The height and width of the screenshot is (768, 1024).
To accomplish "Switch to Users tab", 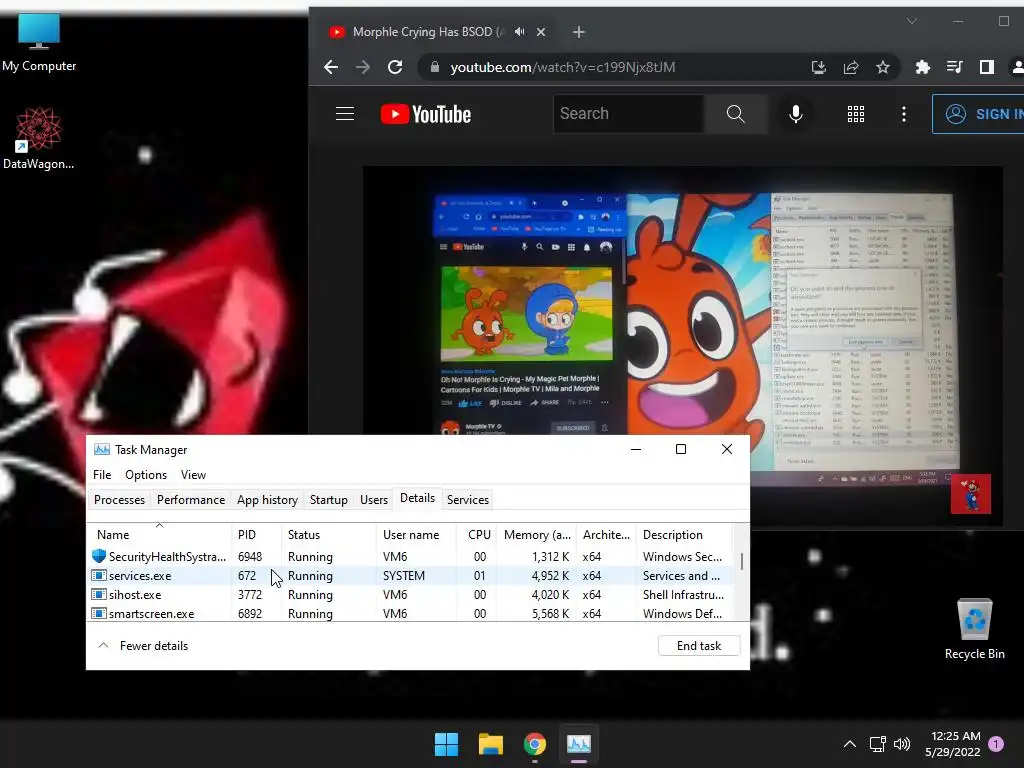I will pyautogui.click(x=374, y=500).
